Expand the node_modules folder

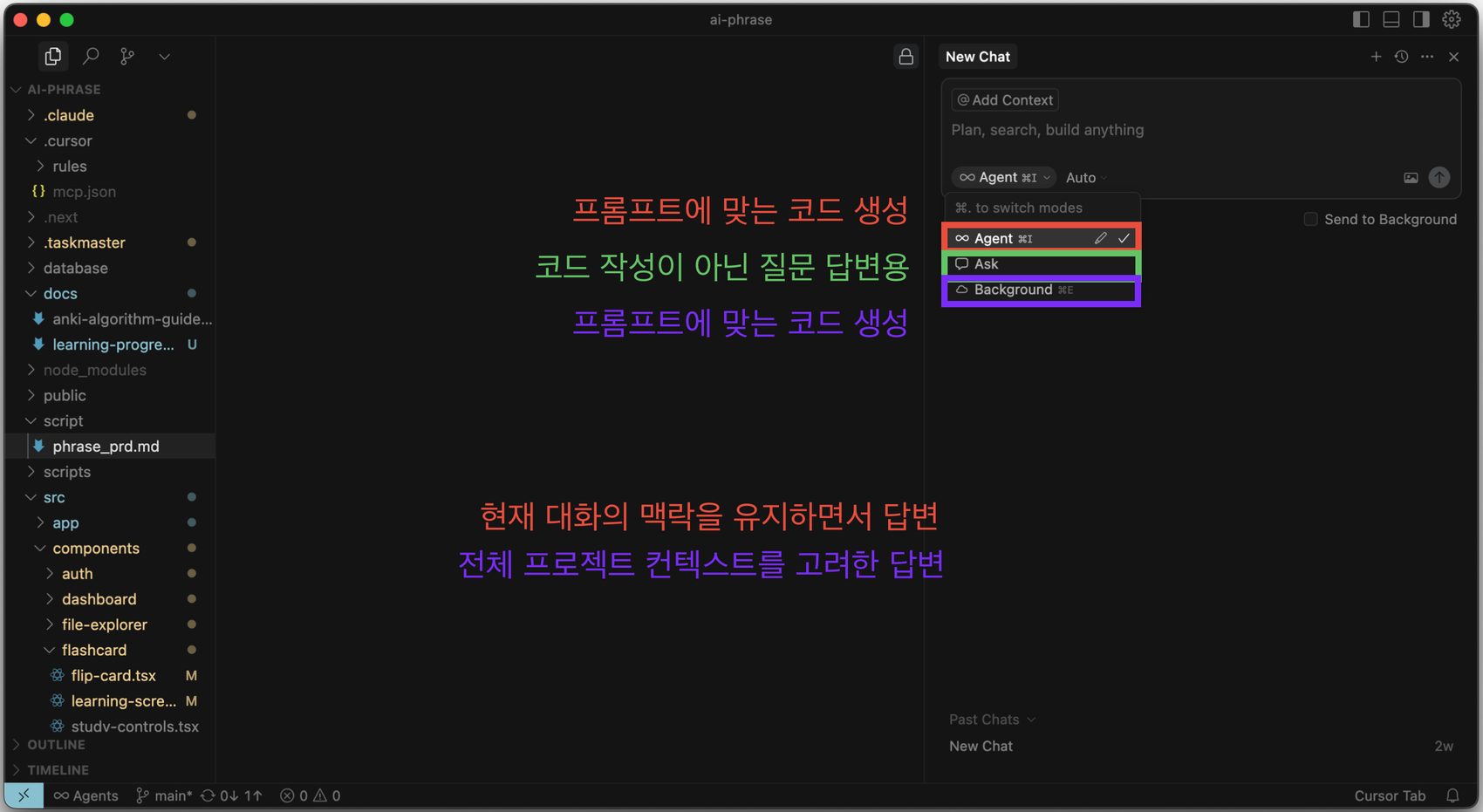(94, 370)
